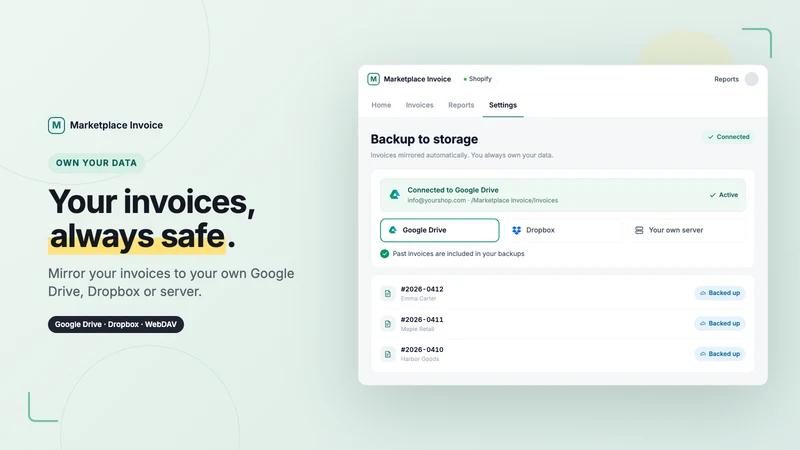Click customer name Maple Retail

(417, 329)
